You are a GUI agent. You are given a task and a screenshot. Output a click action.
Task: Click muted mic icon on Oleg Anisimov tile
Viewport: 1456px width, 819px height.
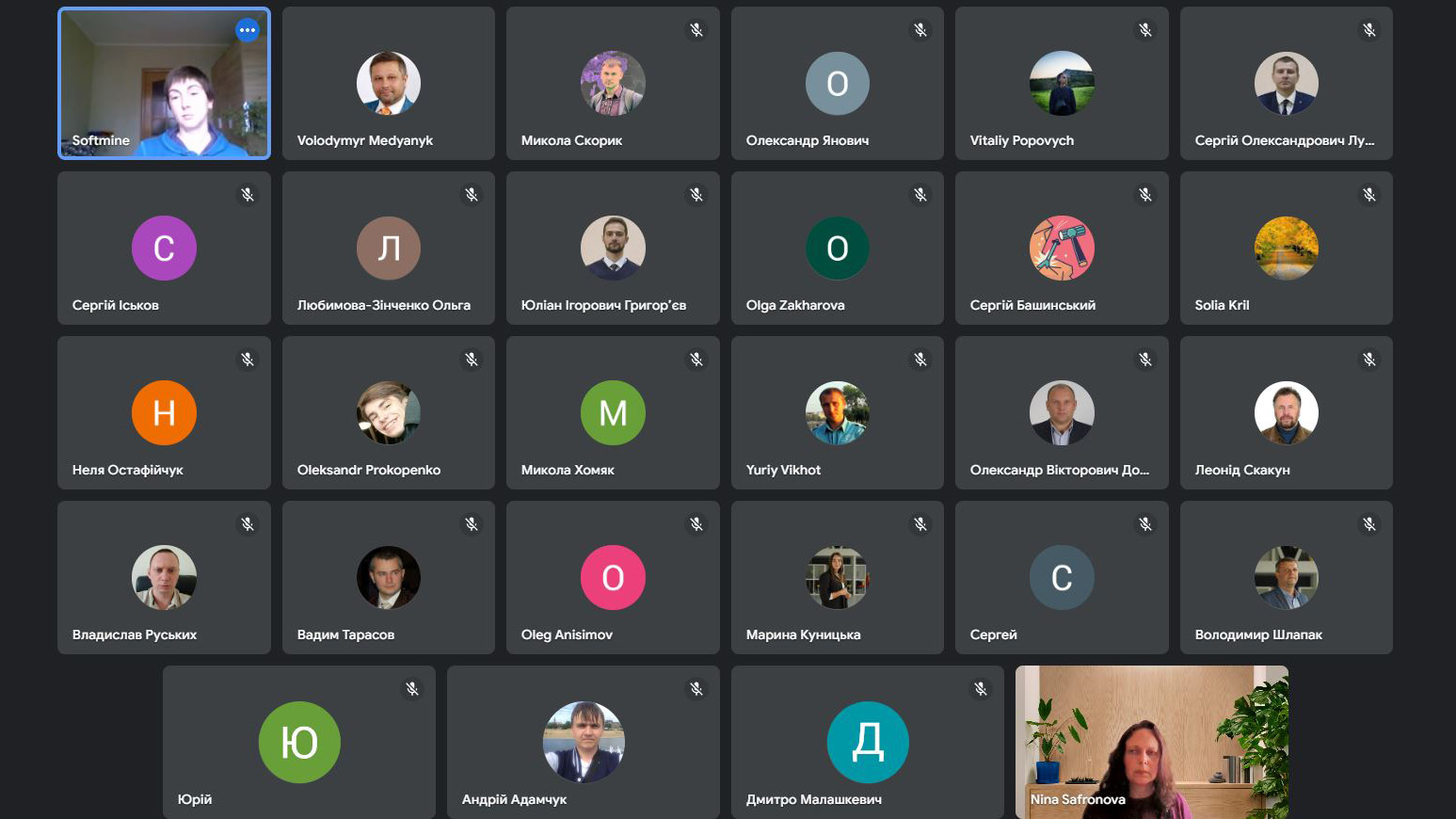(x=696, y=524)
